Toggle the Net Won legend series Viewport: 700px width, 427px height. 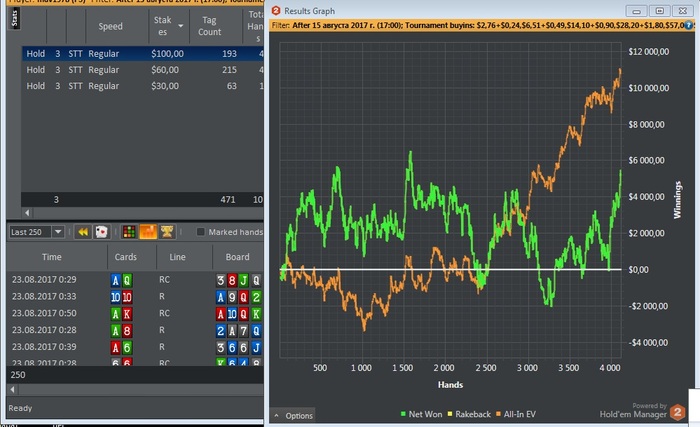[x=421, y=414]
